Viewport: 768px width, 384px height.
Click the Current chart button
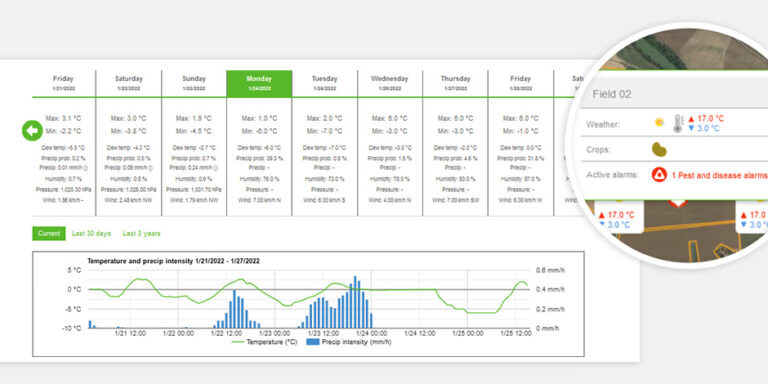click(x=49, y=234)
